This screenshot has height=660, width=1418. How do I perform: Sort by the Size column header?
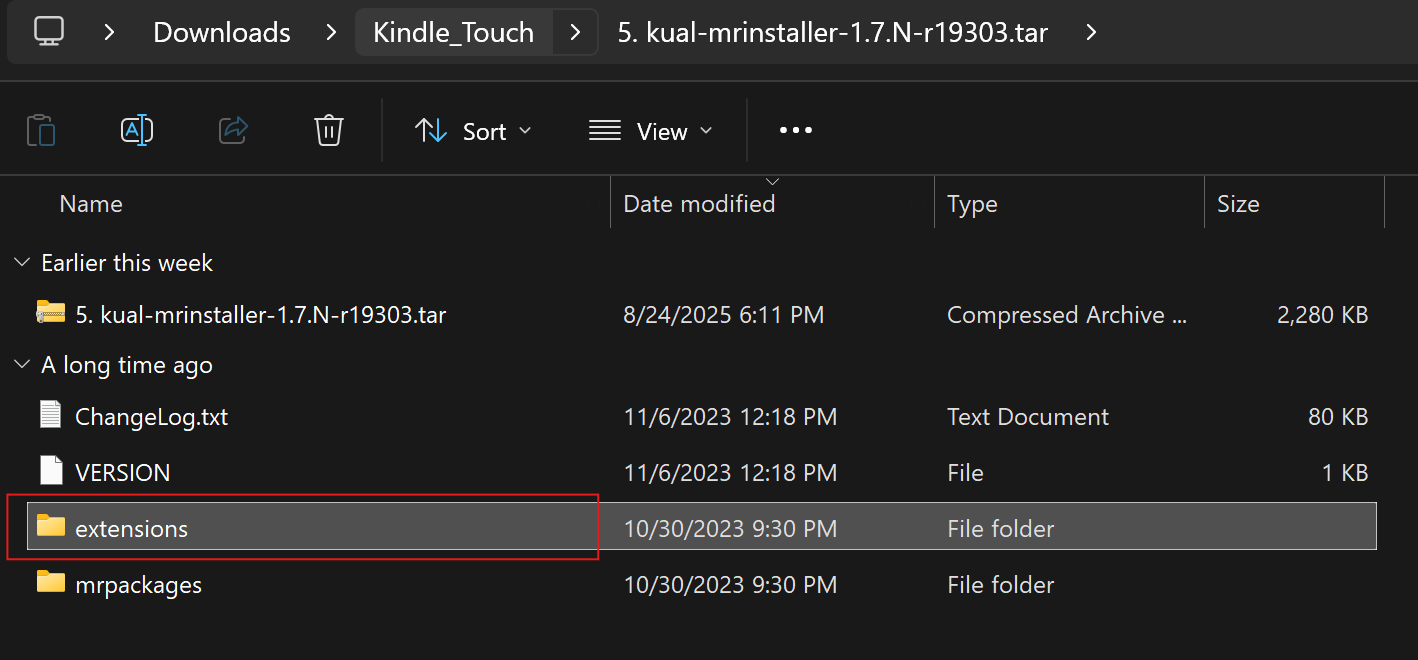point(1238,204)
